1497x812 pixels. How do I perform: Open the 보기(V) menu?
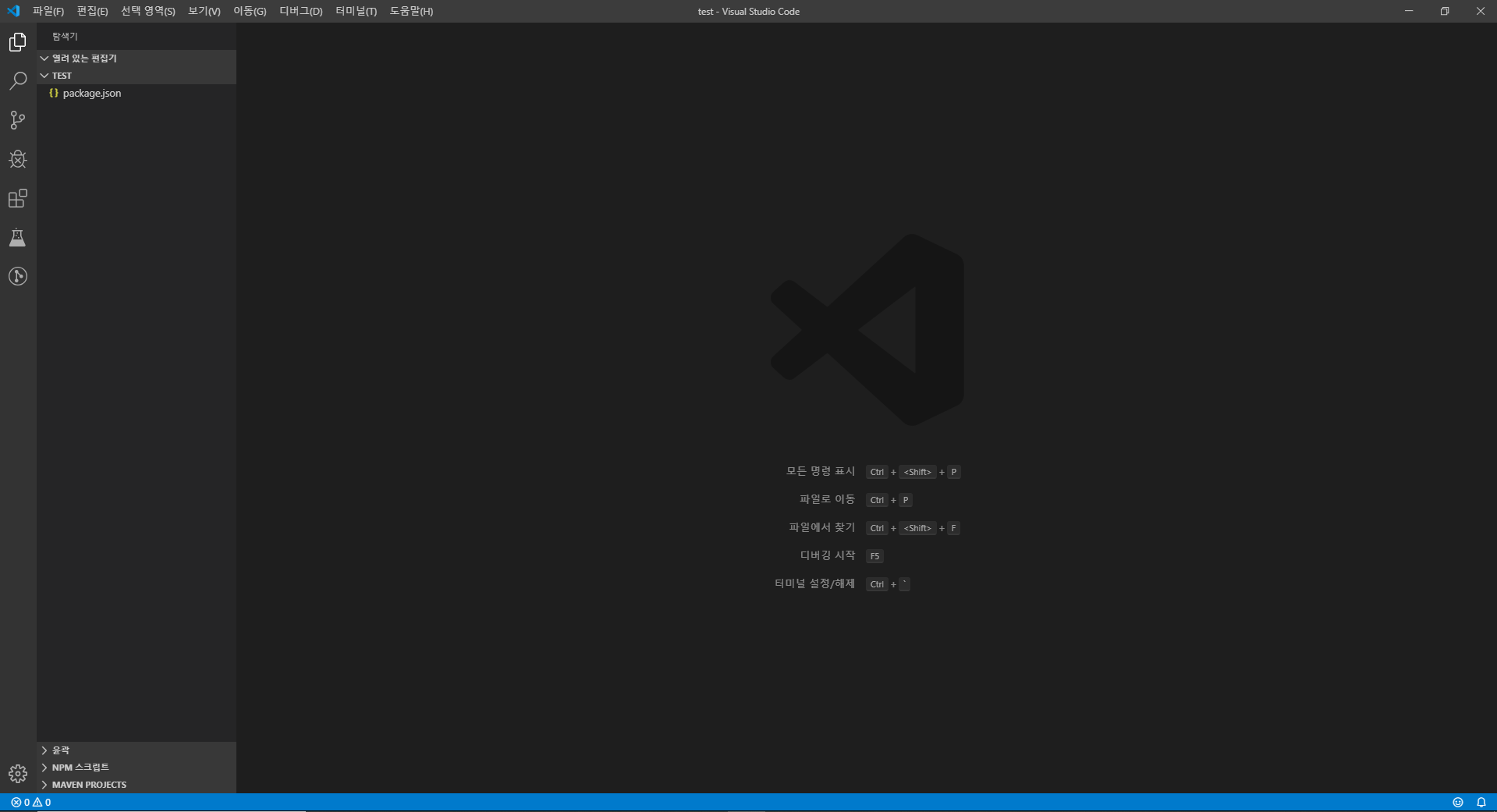(204, 11)
